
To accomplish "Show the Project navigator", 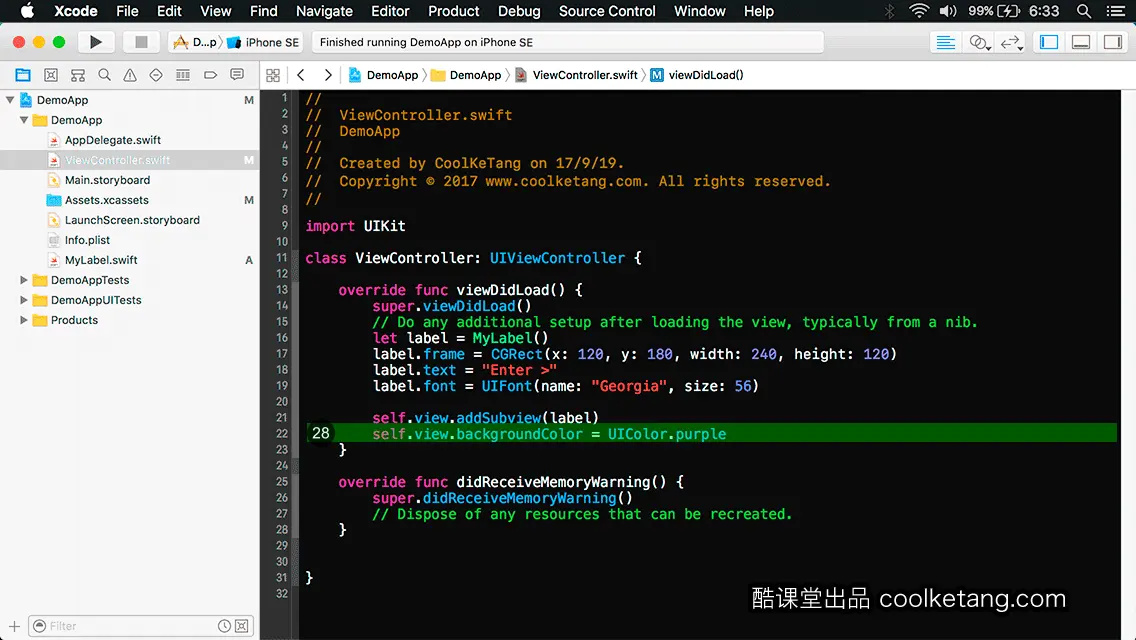I will [x=23, y=75].
